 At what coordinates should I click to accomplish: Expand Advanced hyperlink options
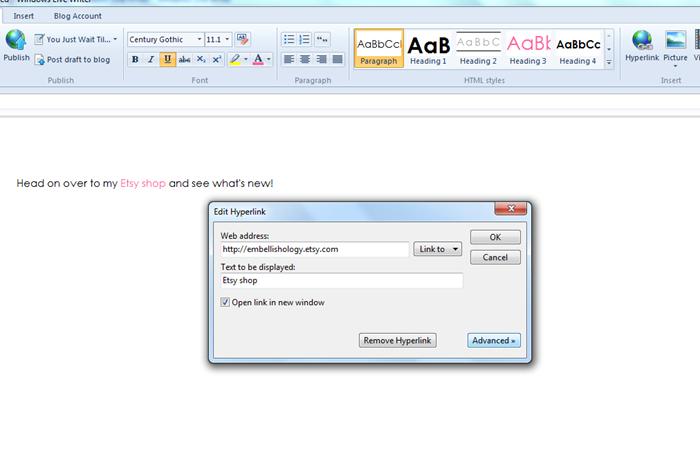(x=494, y=341)
